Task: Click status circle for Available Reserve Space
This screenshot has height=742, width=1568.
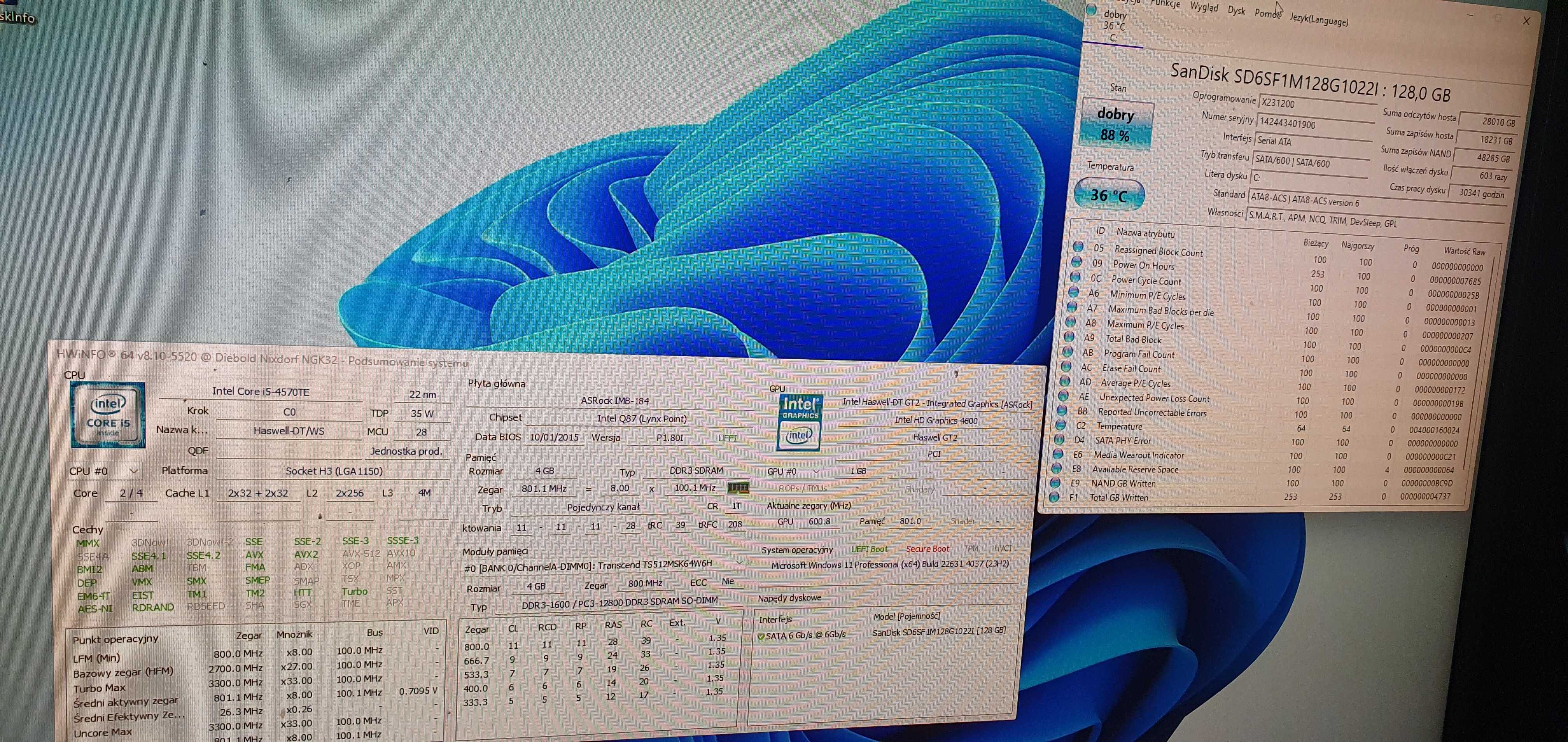Action: (x=1057, y=468)
